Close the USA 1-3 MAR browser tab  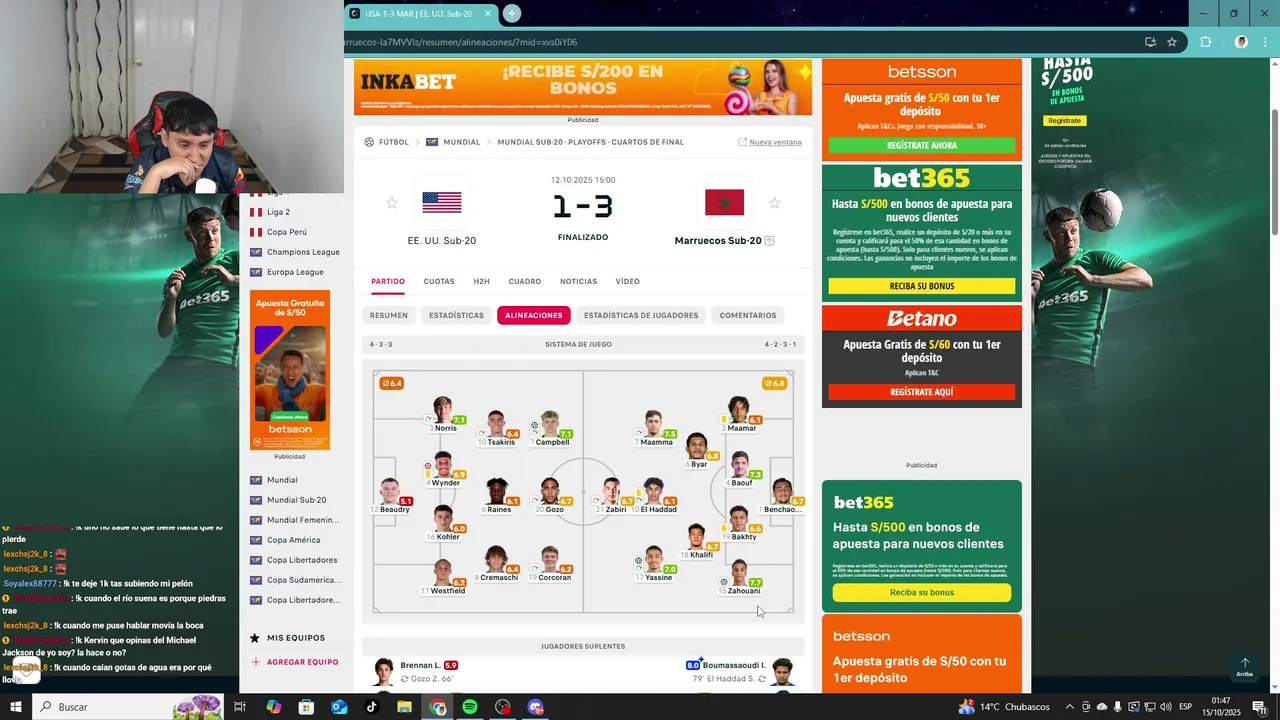(x=488, y=14)
